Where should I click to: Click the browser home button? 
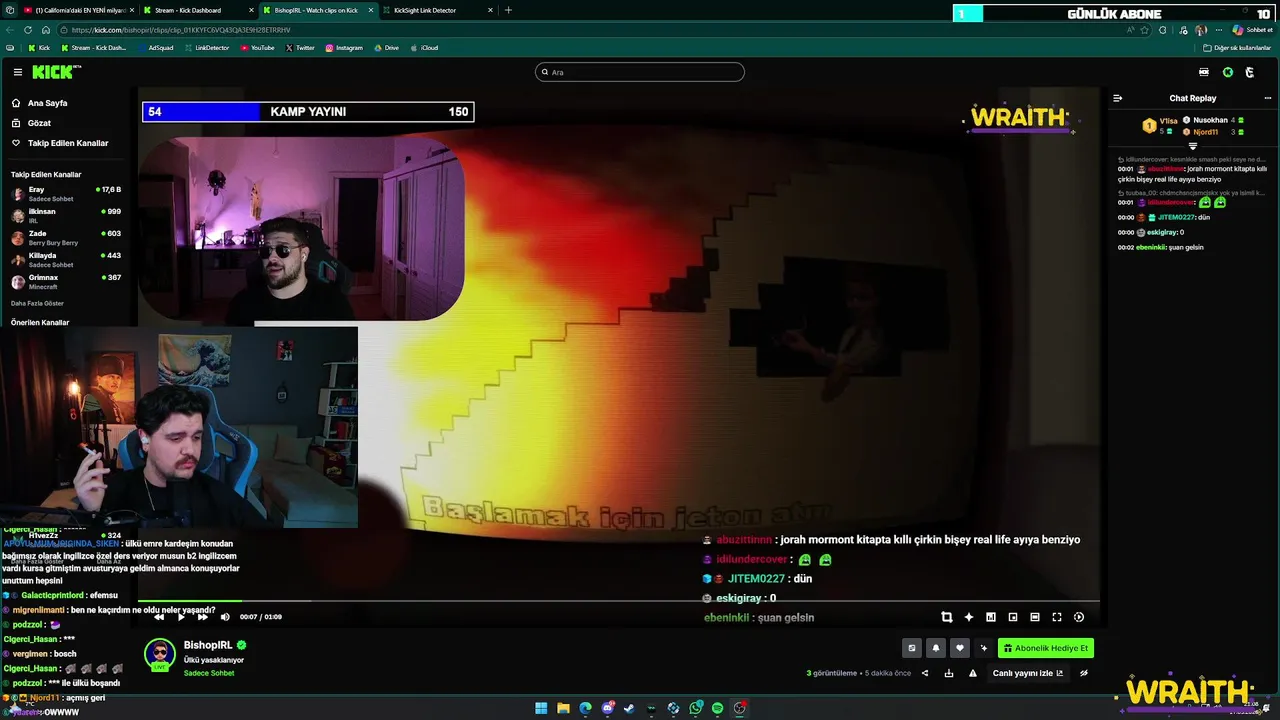point(45,30)
